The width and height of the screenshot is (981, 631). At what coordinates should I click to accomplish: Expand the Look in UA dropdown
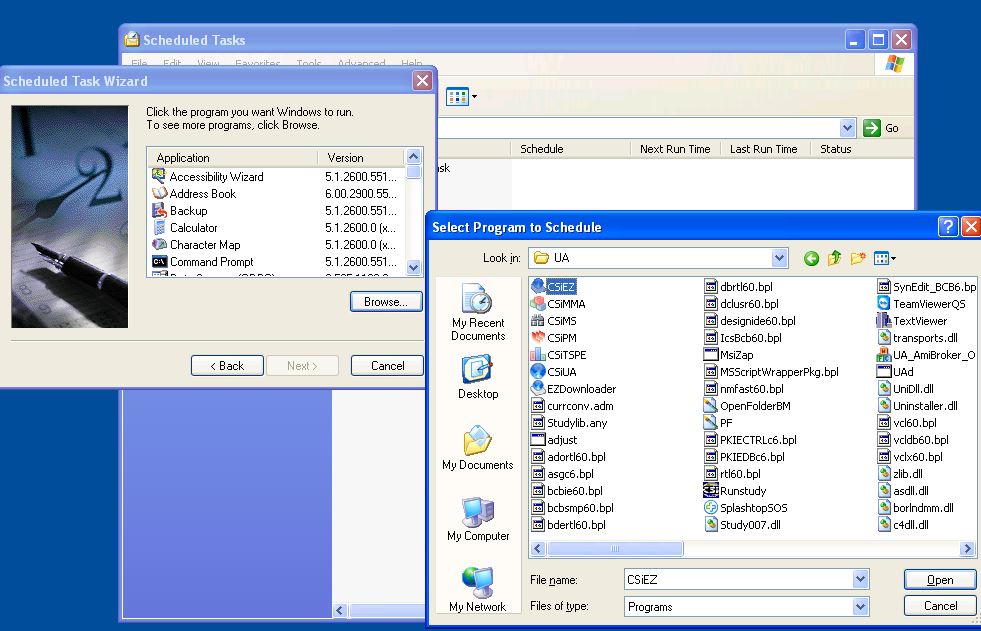tap(779, 258)
